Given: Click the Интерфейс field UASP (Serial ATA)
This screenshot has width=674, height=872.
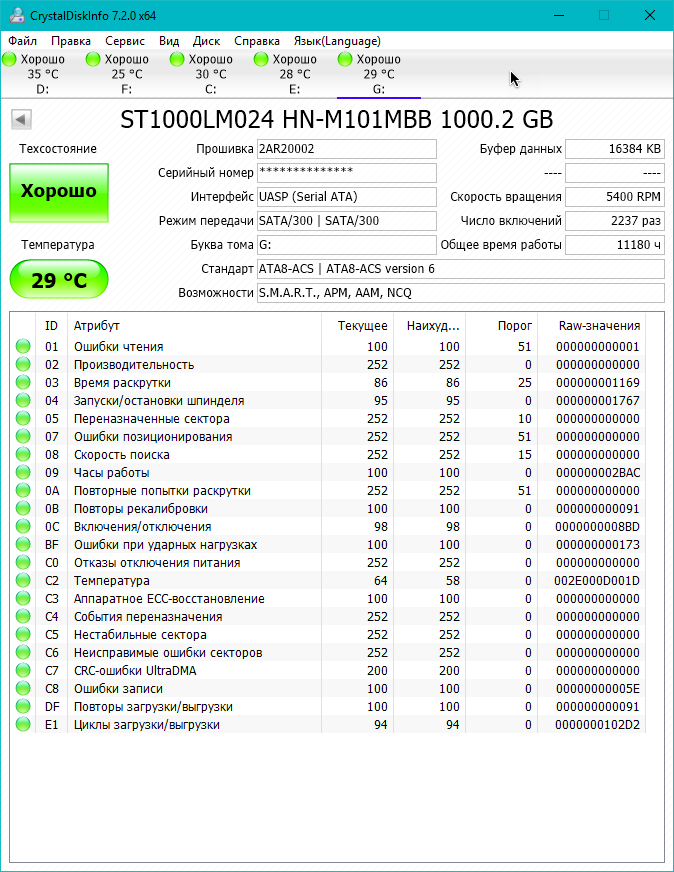Looking at the screenshot, I should pyautogui.click(x=346, y=197).
